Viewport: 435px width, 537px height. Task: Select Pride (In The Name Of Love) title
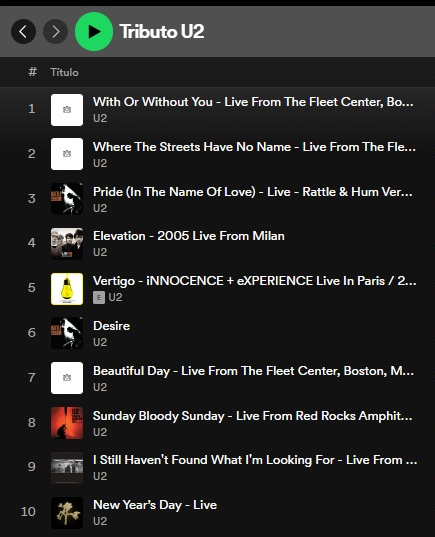253,192
